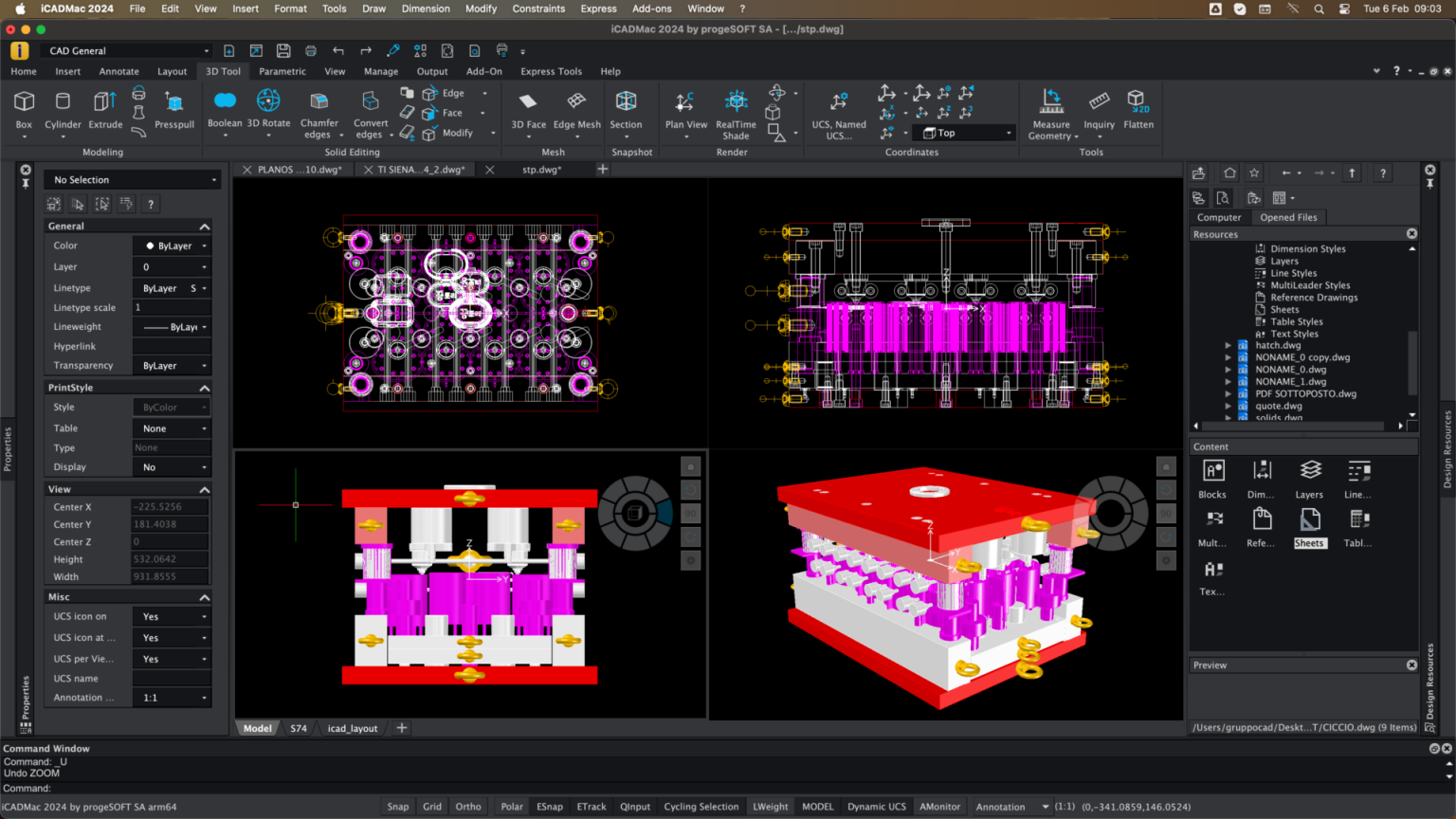
Task: Open Layers in Content panel
Action: tap(1309, 479)
